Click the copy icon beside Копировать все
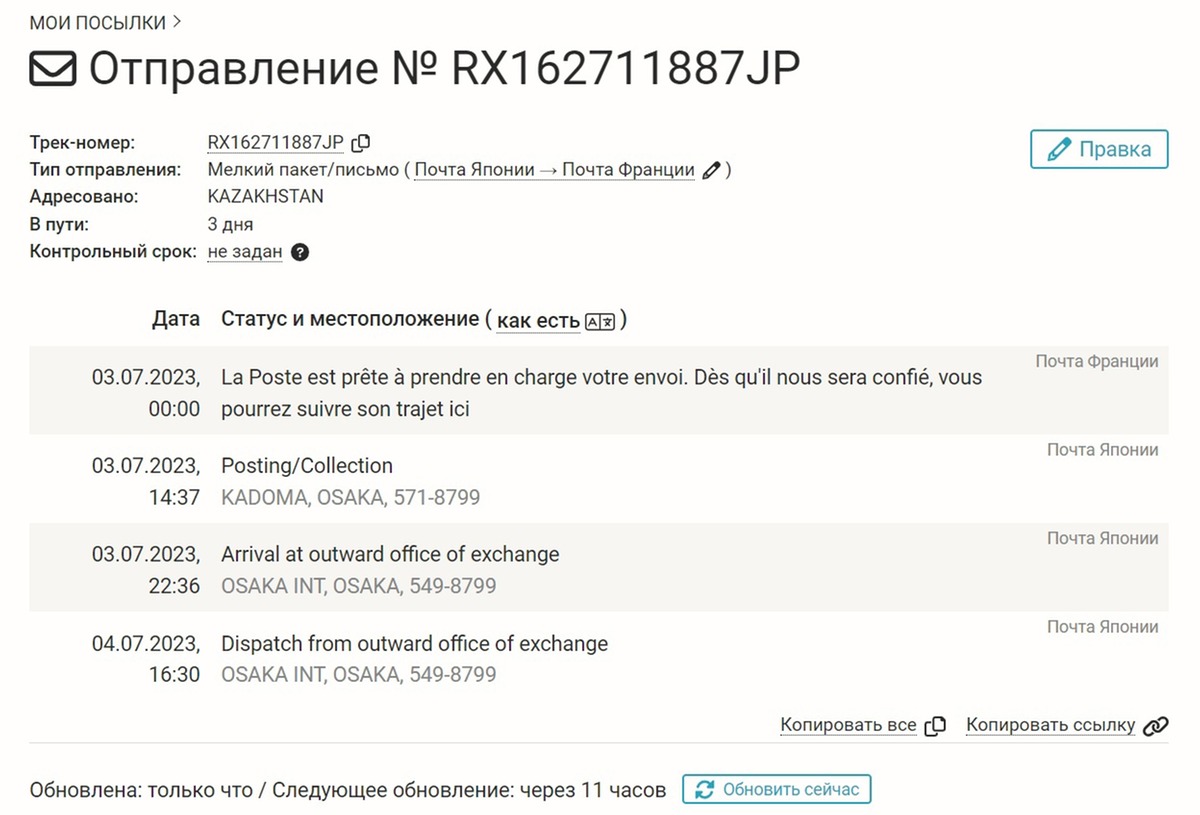Screen dimensions: 1200x815 point(935,726)
